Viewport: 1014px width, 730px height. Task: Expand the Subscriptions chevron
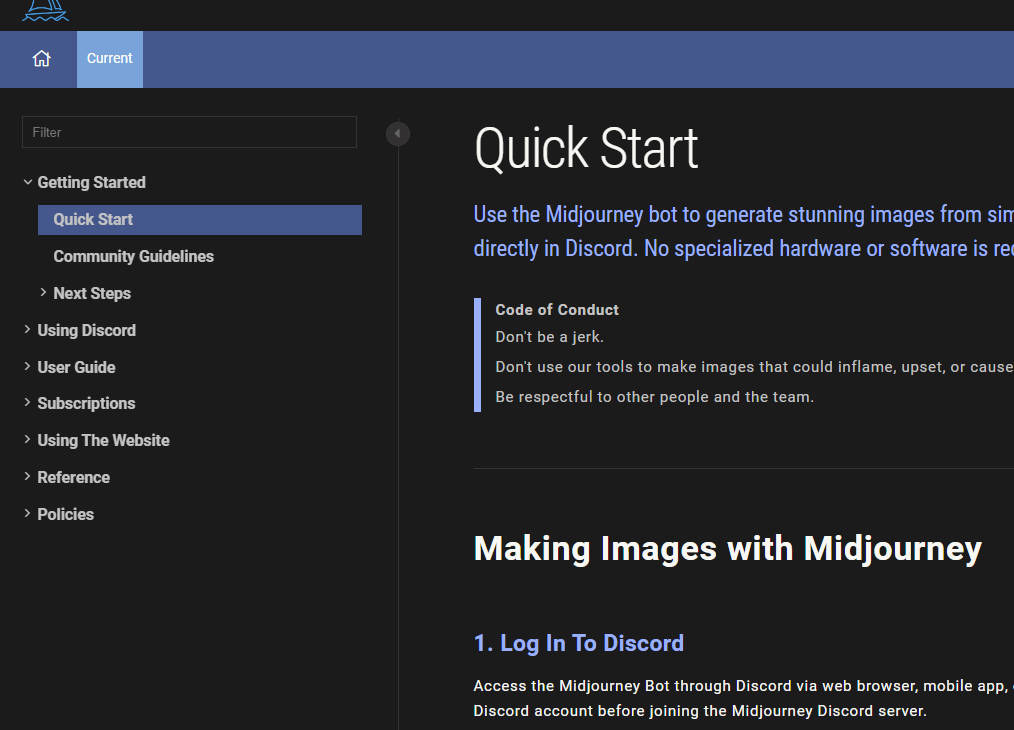27,402
